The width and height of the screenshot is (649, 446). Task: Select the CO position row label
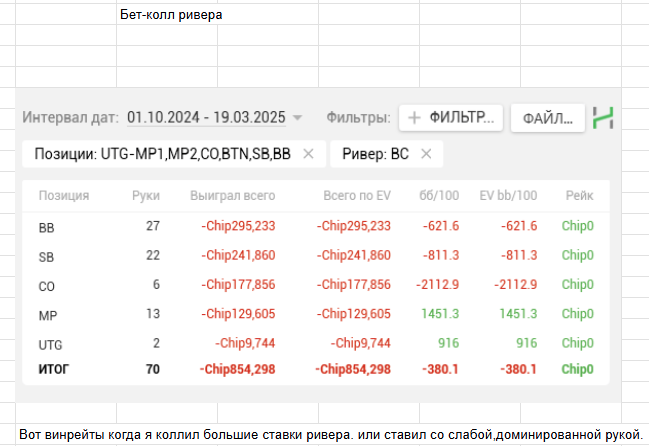46,286
